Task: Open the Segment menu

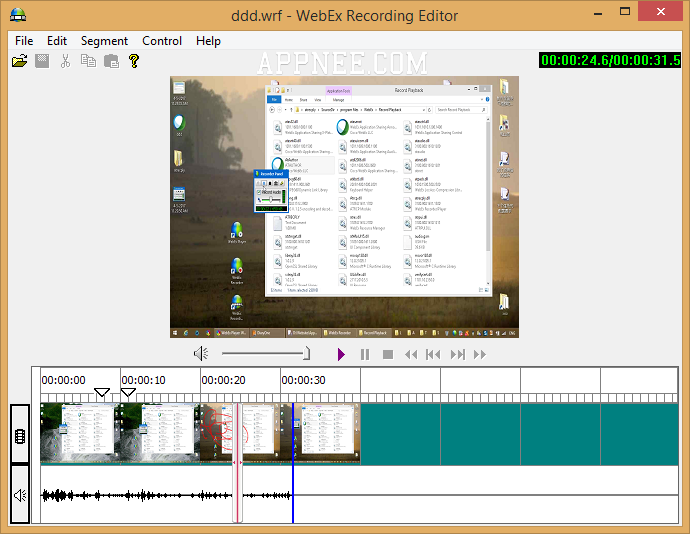Action: pyautogui.click(x=104, y=41)
